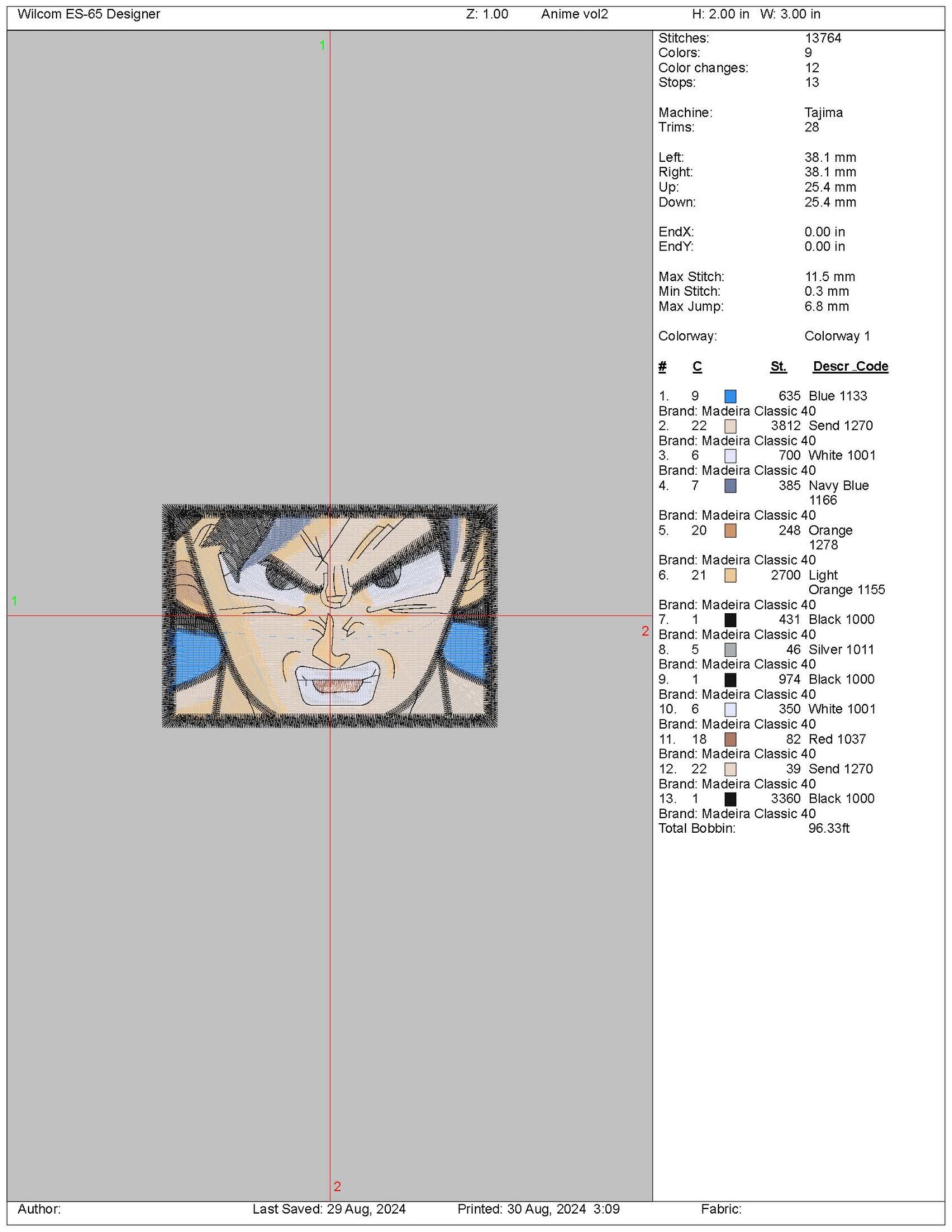Click the Left value '38.1 mm'

(x=830, y=157)
